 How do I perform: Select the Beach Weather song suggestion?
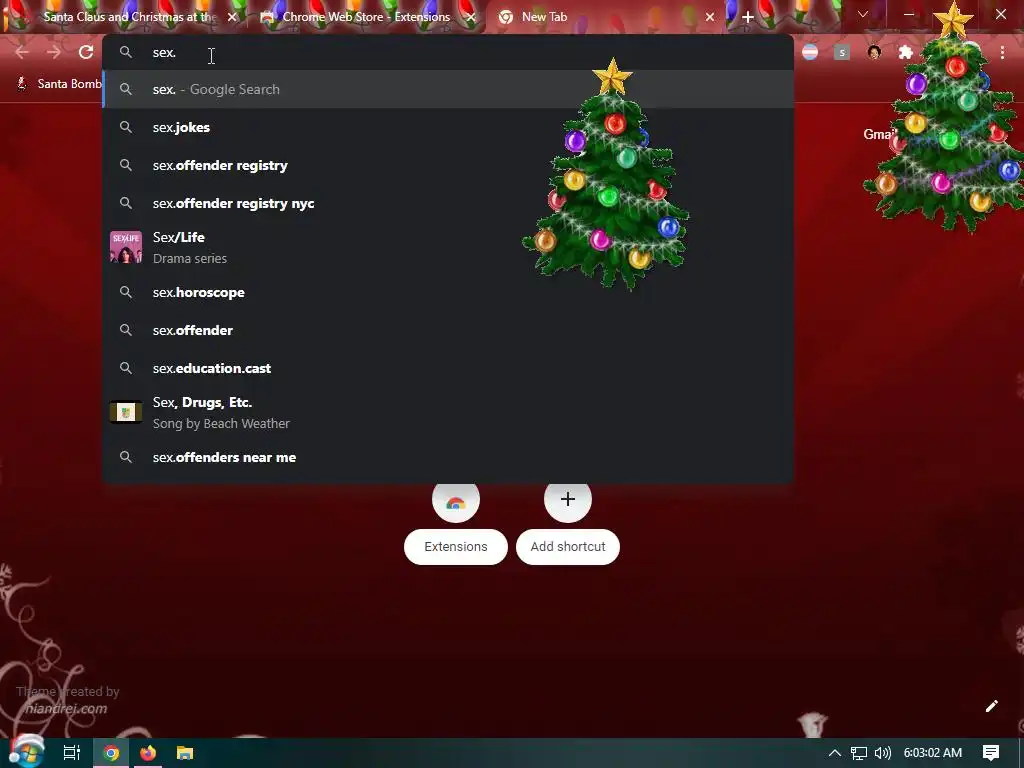coord(448,413)
